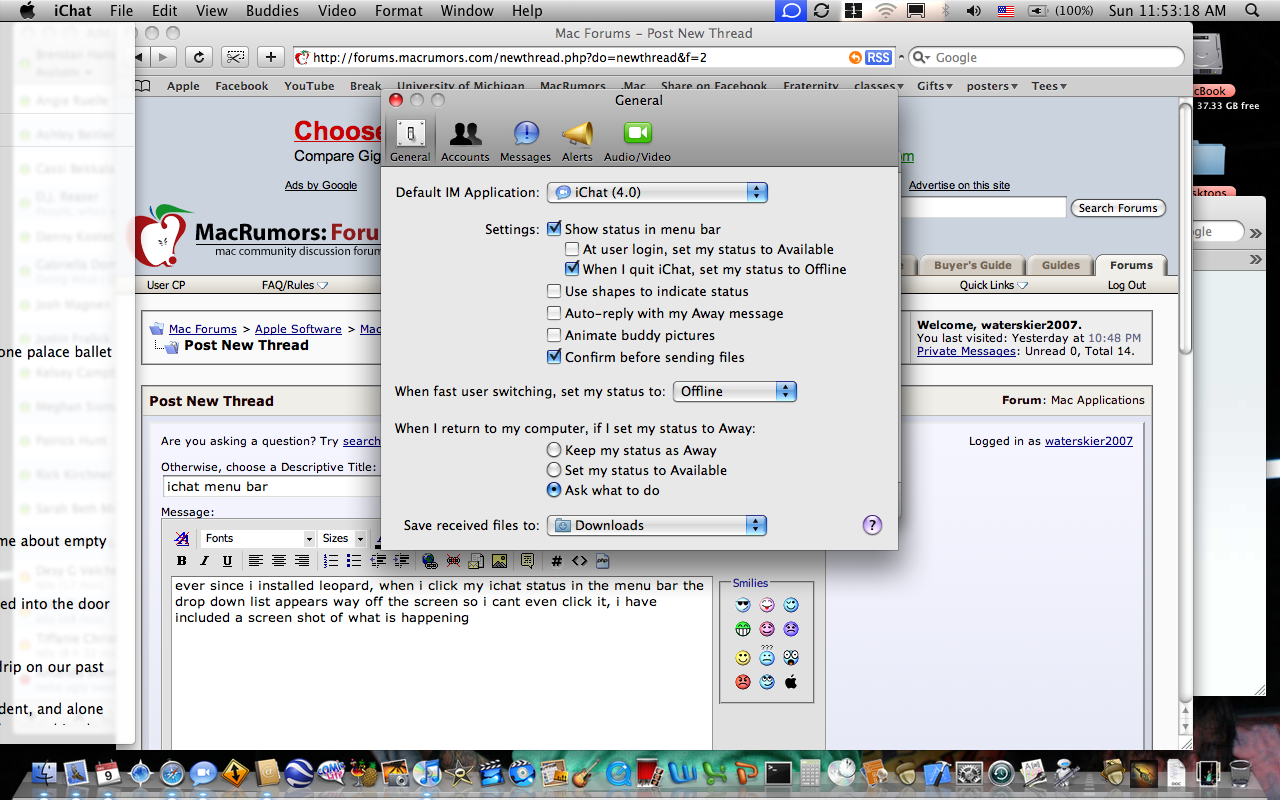Open Spotlight search in menu bar

(1252, 11)
